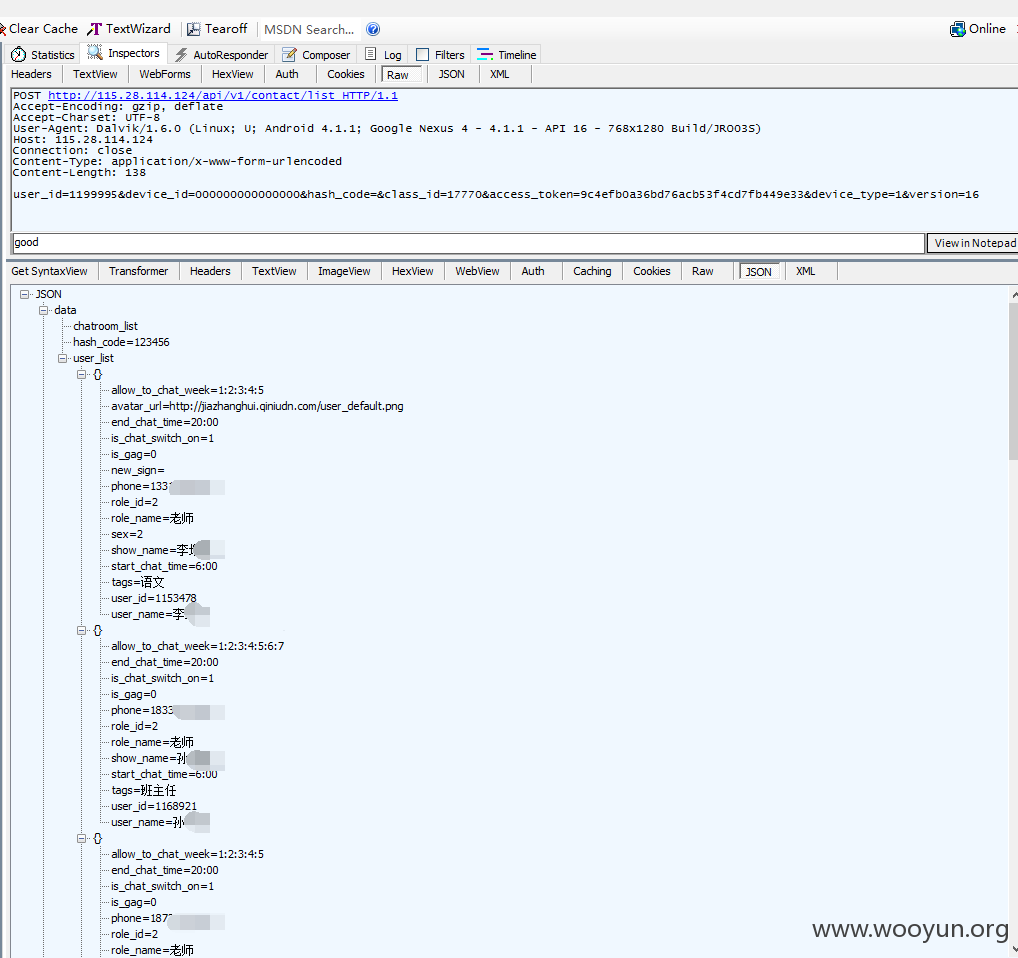Open the Timeline tab
Screen dimensions: 1018x958
506,55
